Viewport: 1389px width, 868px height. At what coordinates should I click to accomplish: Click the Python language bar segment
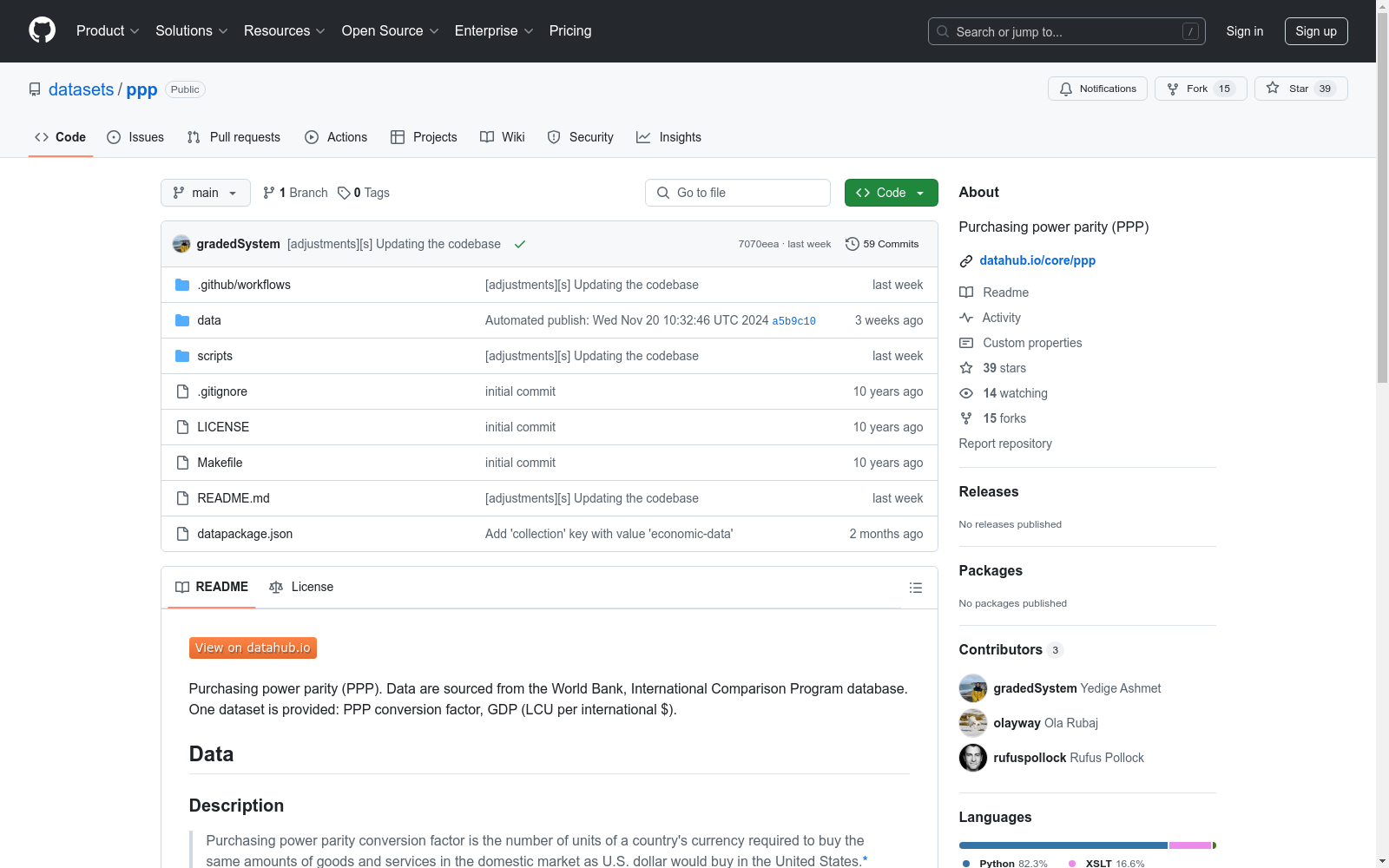tap(1063, 845)
